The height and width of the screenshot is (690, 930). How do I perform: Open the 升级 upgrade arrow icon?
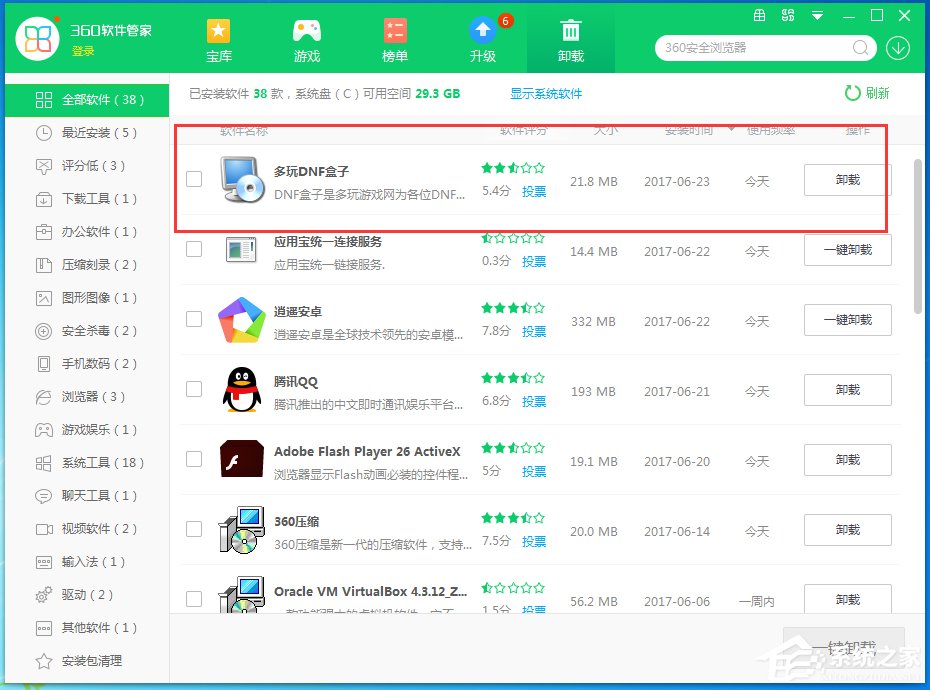click(x=483, y=30)
